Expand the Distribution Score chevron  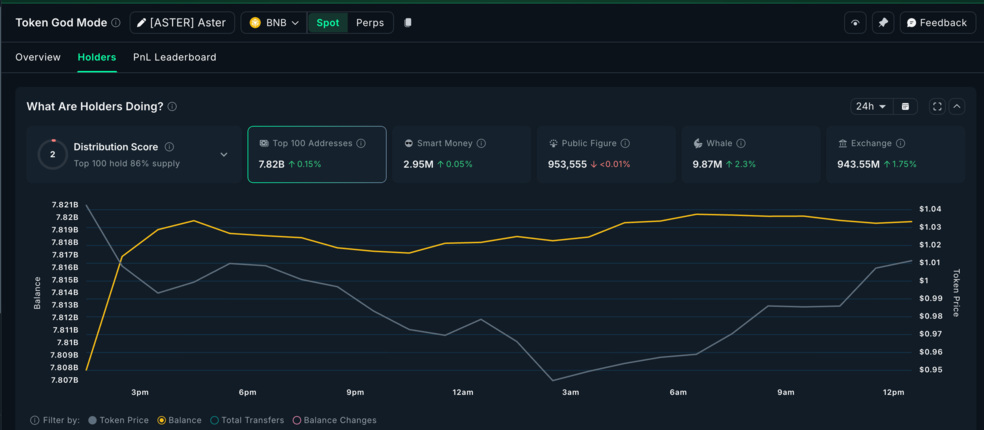(224, 155)
